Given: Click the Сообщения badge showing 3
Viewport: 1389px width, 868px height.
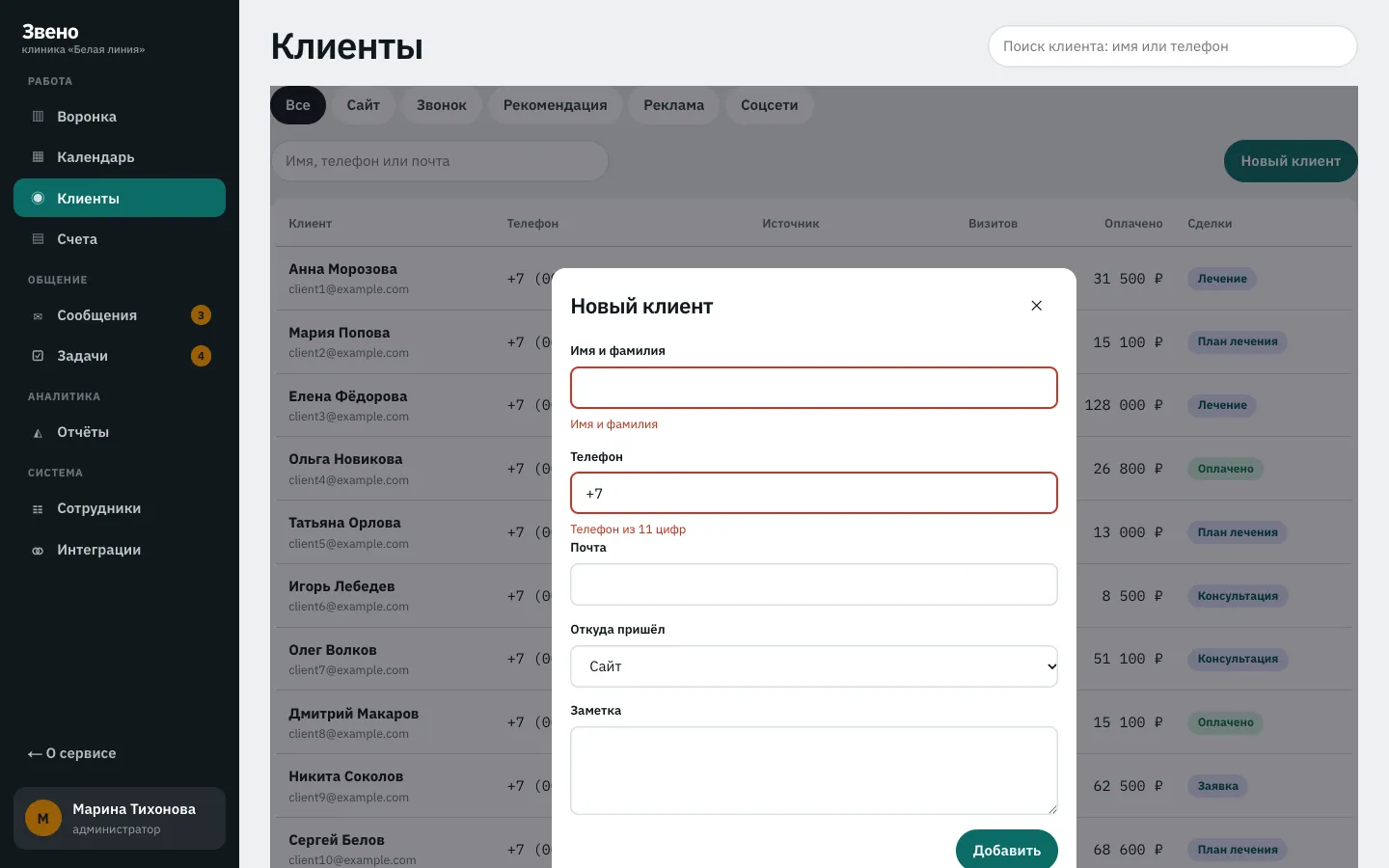Looking at the screenshot, I should coord(201,315).
